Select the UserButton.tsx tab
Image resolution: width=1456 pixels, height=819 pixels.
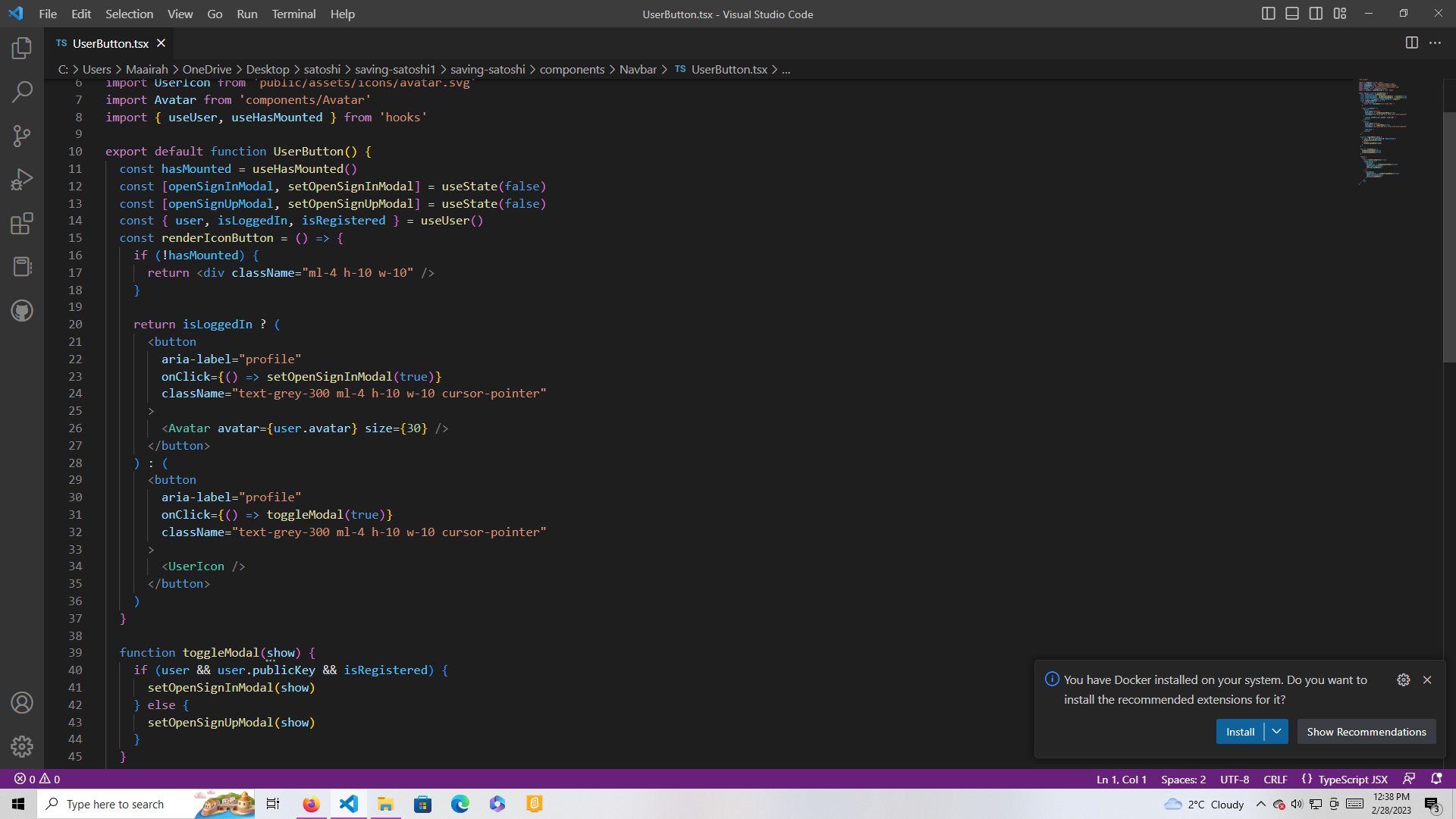coord(111,43)
